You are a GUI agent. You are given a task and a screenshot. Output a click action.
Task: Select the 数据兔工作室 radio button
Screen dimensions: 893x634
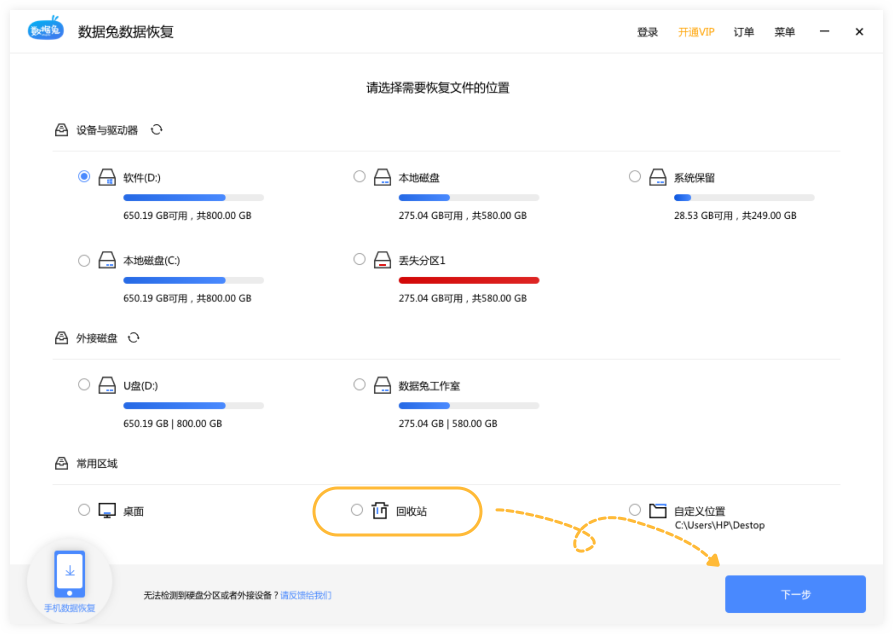pos(359,384)
